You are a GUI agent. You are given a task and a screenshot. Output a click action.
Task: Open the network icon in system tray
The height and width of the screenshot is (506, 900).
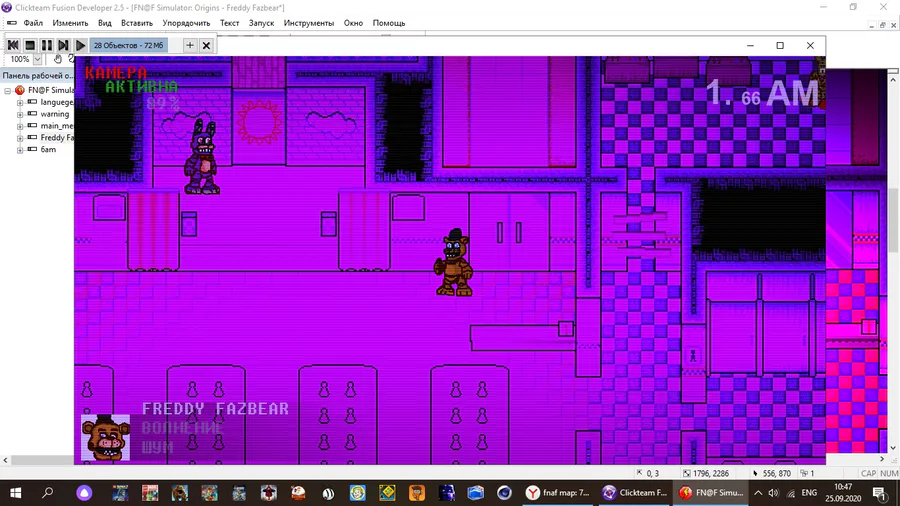(x=791, y=493)
